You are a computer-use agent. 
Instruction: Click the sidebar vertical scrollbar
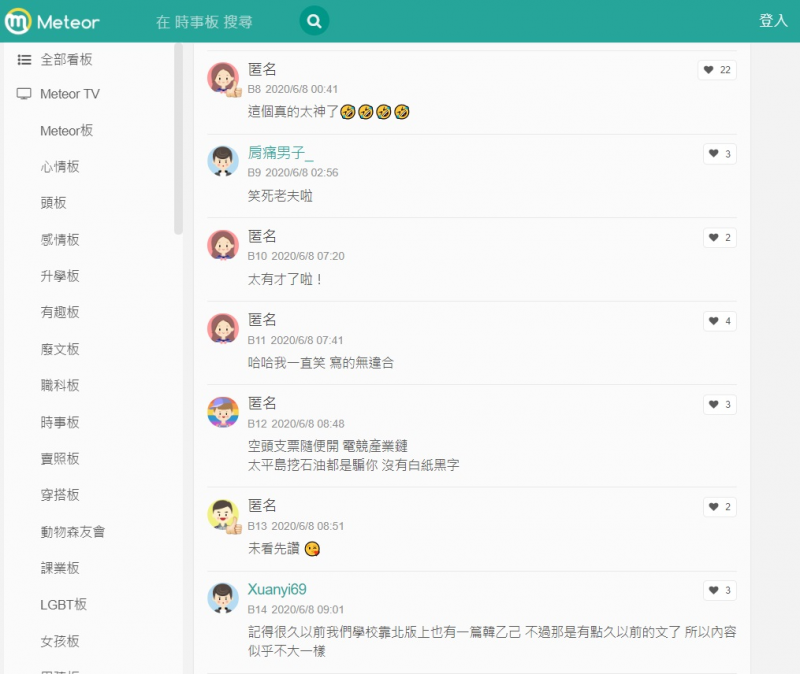(x=178, y=140)
